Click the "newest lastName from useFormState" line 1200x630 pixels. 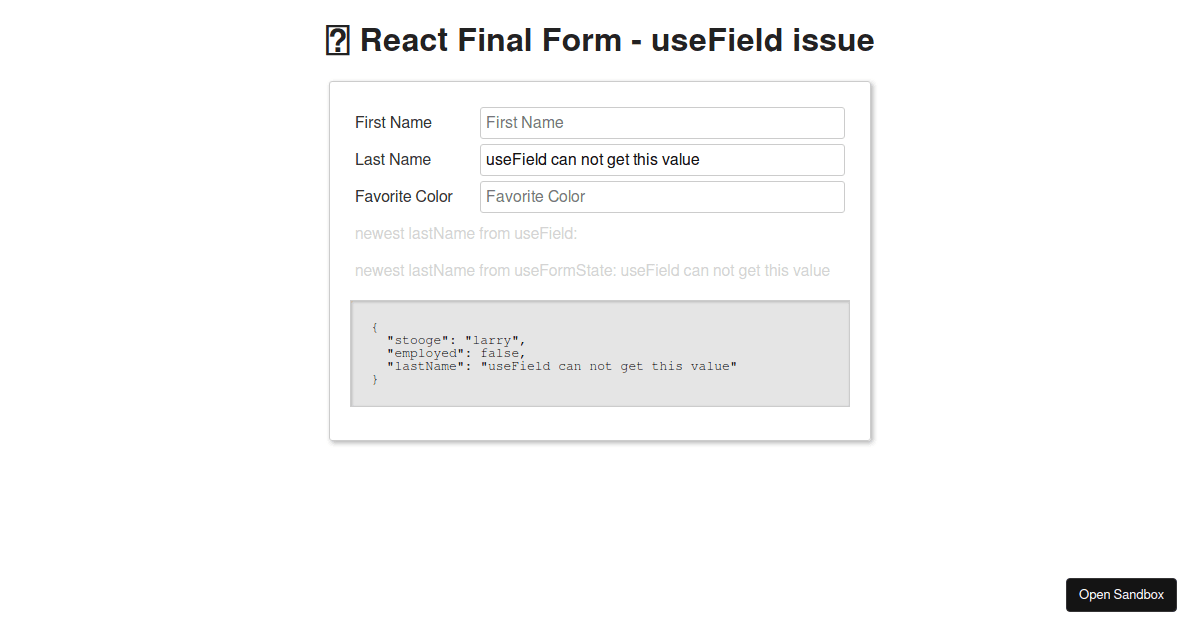[592, 271]
